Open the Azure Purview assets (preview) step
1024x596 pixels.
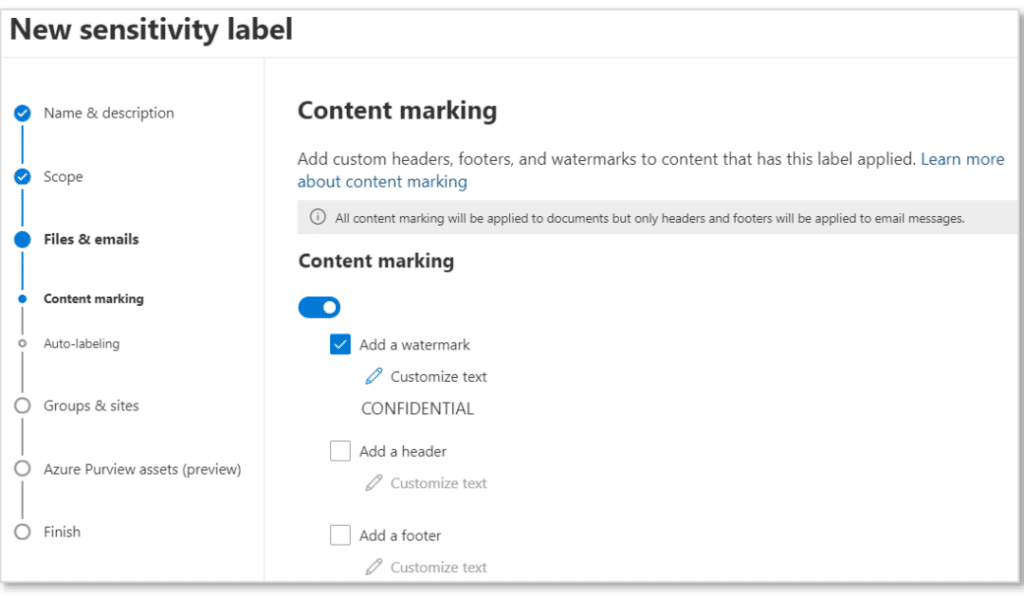pyautogui.click(x=142, y=469)
